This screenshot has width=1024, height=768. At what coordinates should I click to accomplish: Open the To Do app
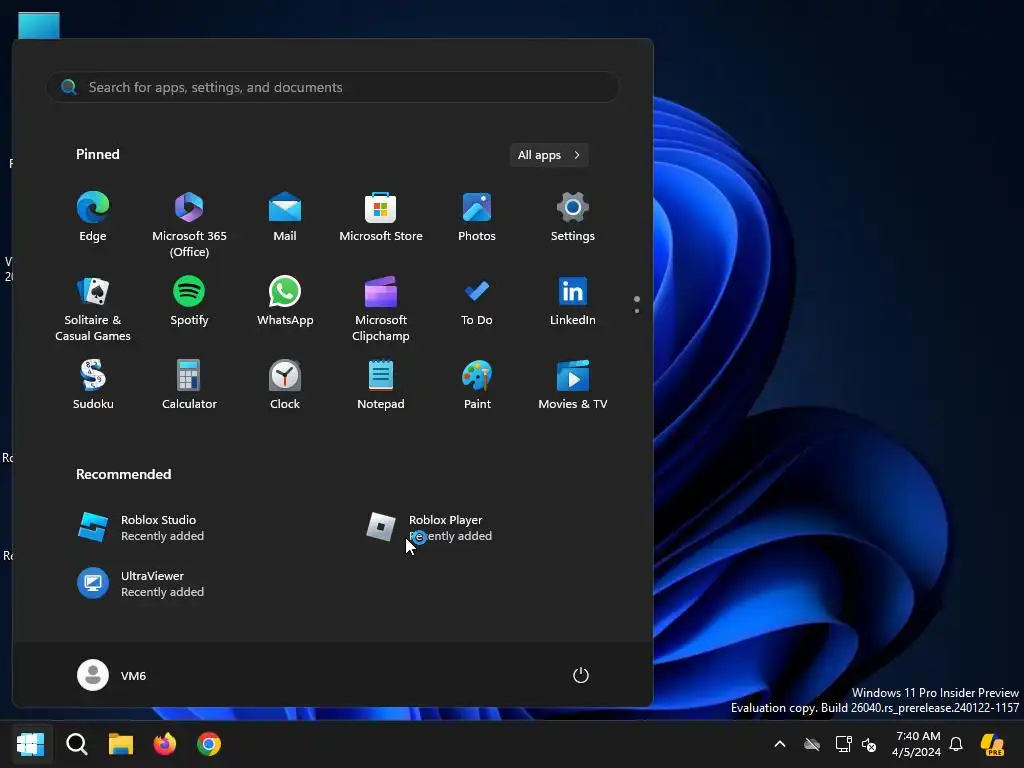tap(477, 301)
